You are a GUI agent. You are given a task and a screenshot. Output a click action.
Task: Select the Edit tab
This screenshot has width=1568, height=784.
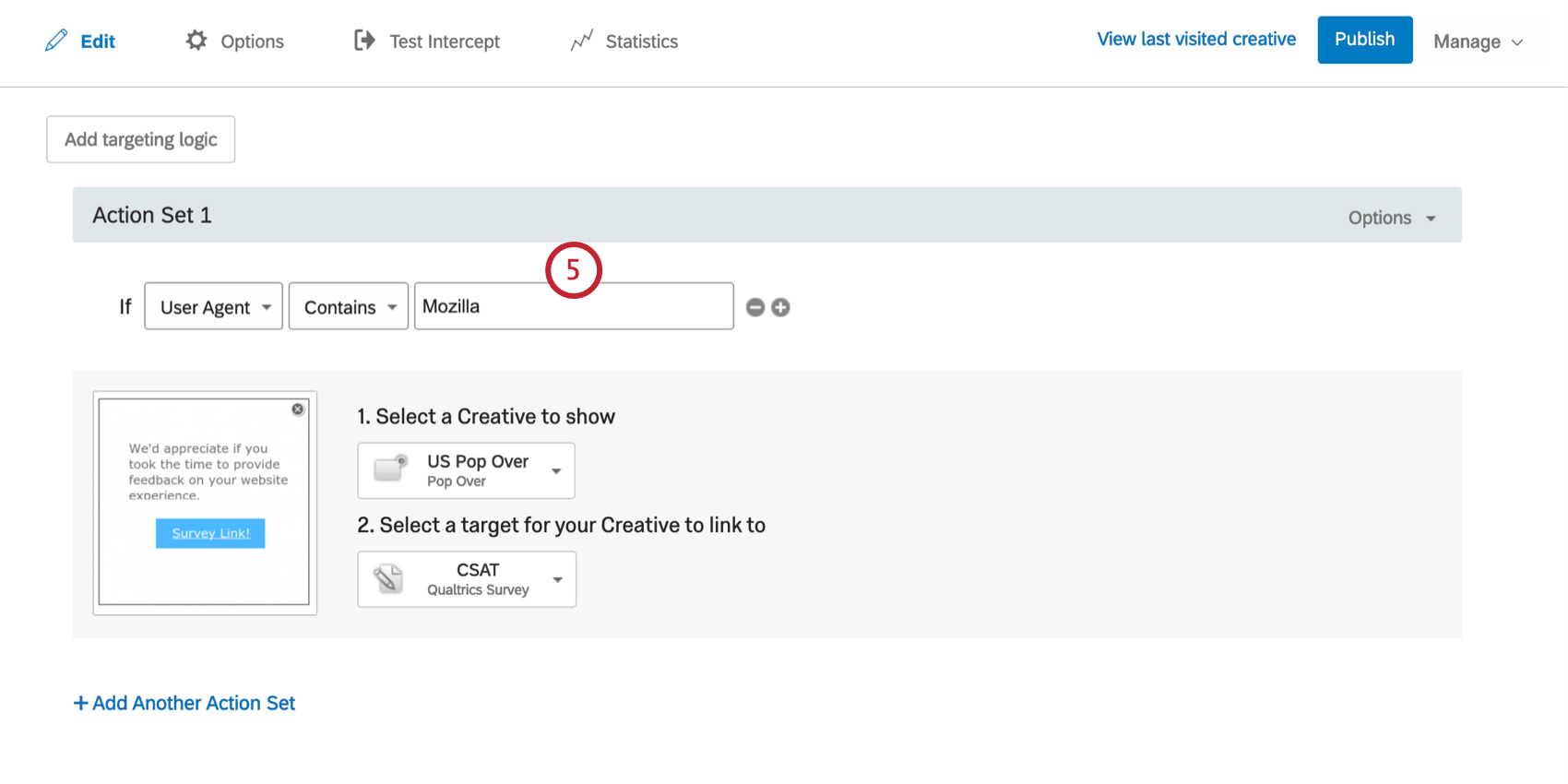(x=95, y=41)
